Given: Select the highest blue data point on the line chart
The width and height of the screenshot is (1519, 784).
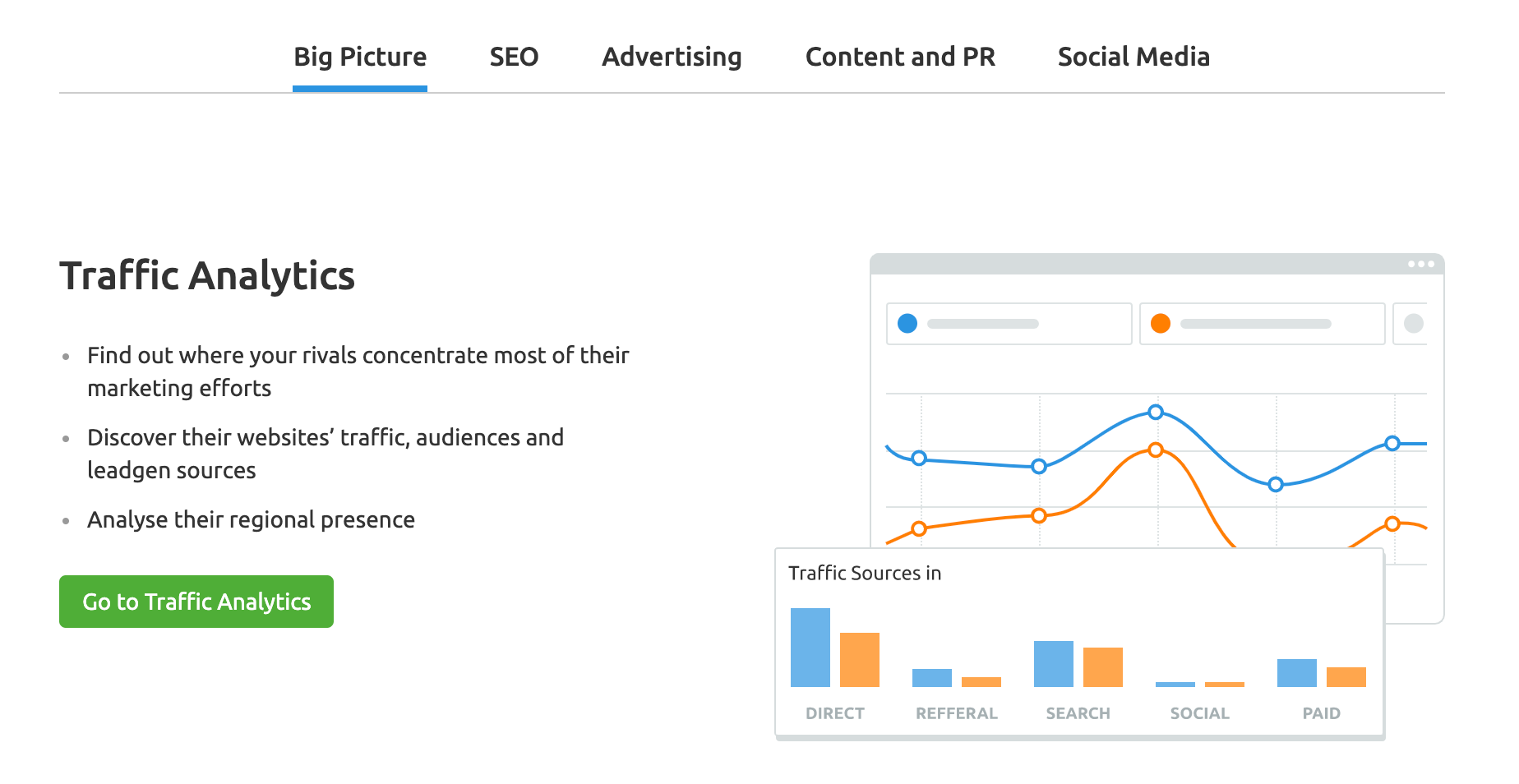Looking at the screenshot, I should (1156, 412).
